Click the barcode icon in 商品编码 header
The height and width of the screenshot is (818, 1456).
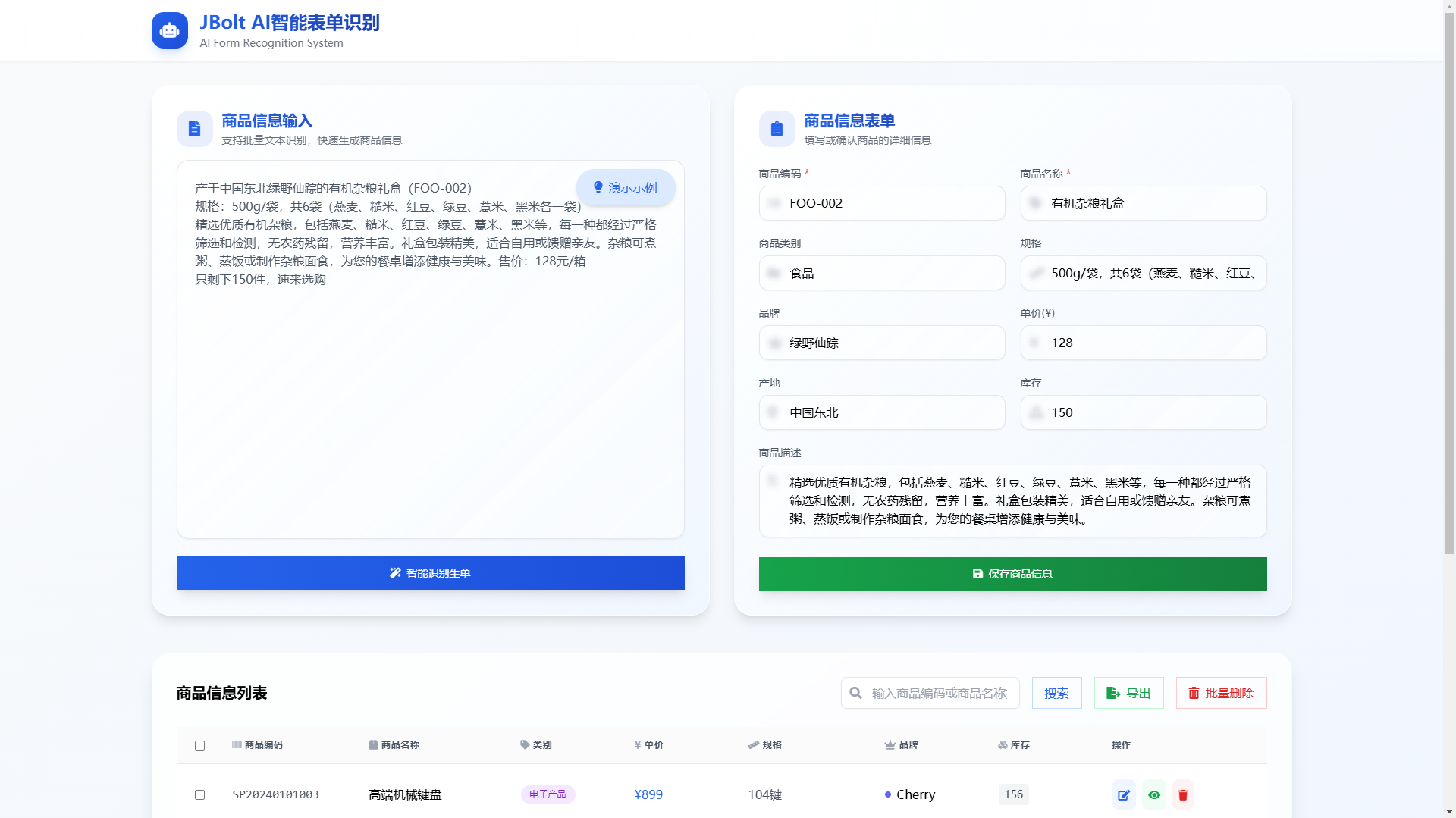point(237,745)
